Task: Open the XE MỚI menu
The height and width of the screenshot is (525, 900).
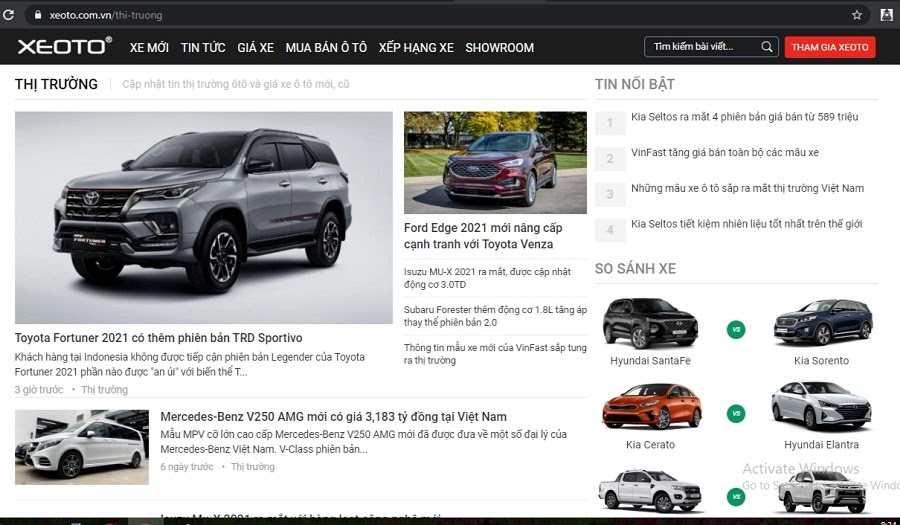Action: point(149,47)
